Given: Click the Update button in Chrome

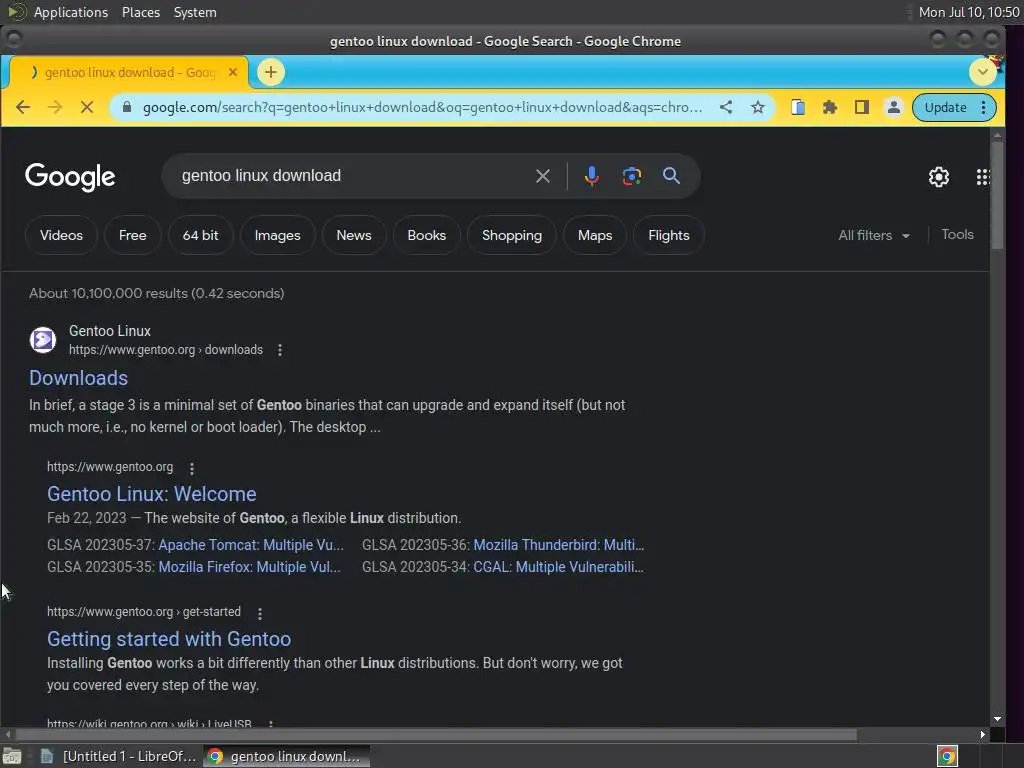Looking at the screenshot, I should point(945,107).
